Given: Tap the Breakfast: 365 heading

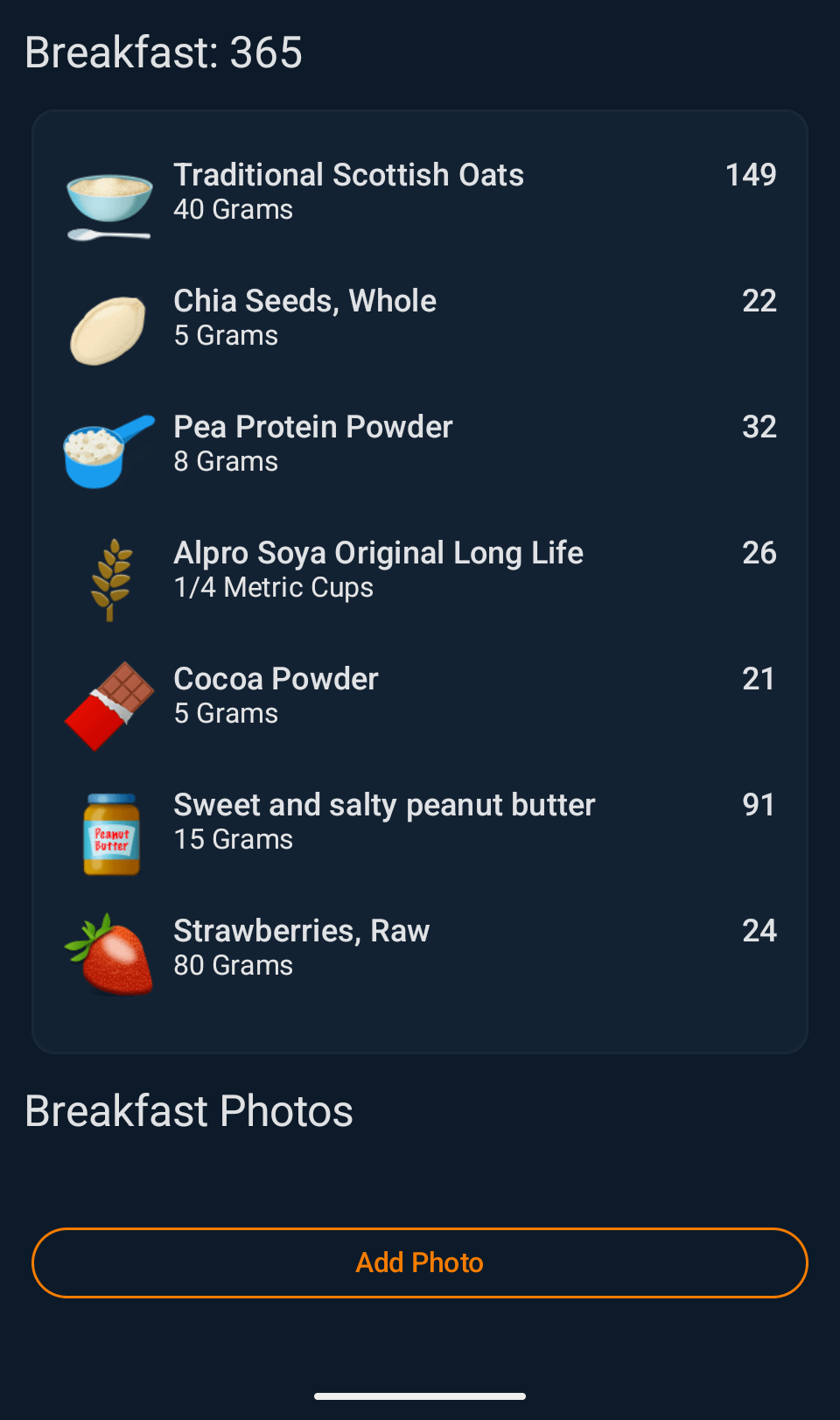Looking at the screenshot, I should tap(164, 52).
